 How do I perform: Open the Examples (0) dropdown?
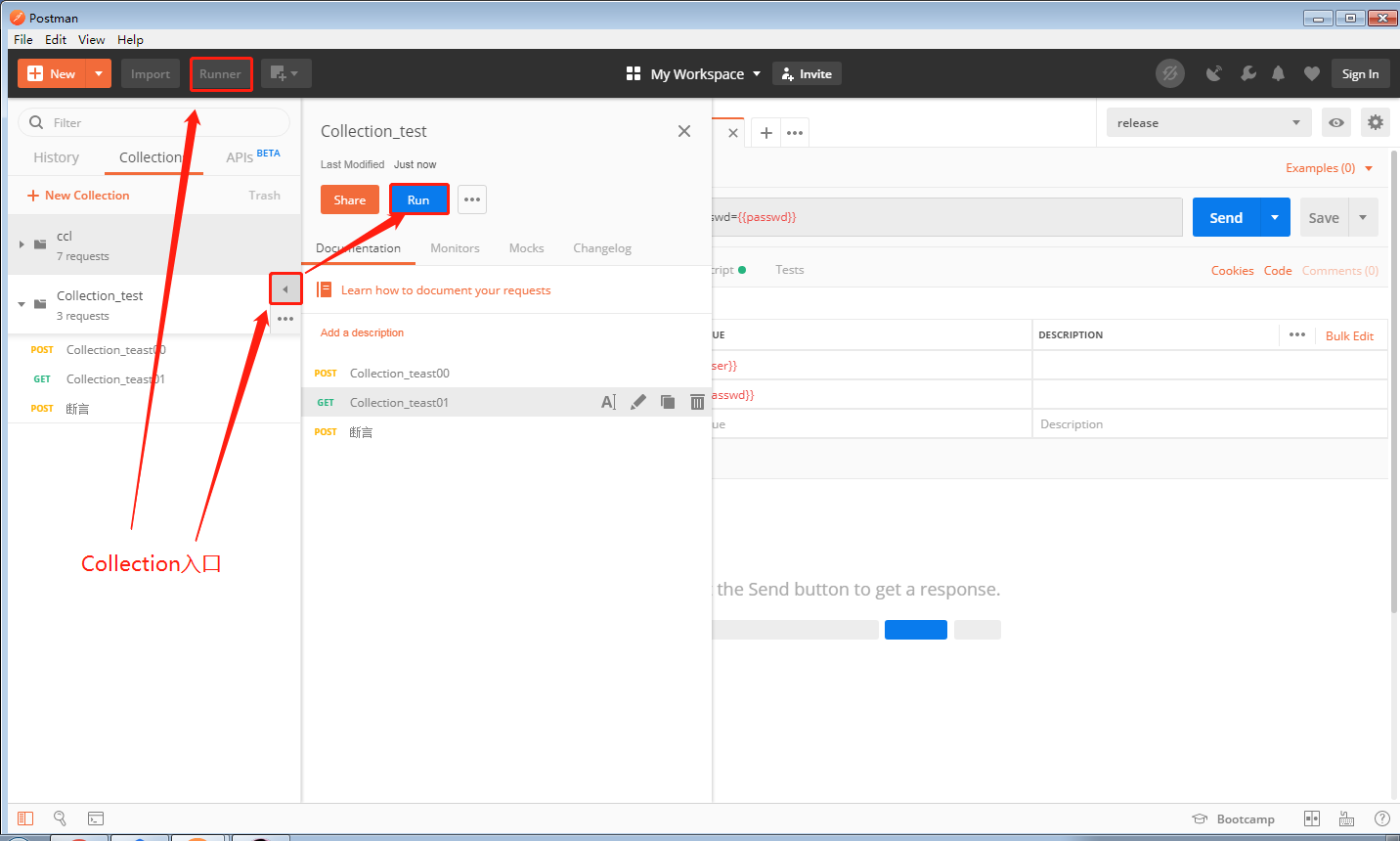pos(1330,168)
